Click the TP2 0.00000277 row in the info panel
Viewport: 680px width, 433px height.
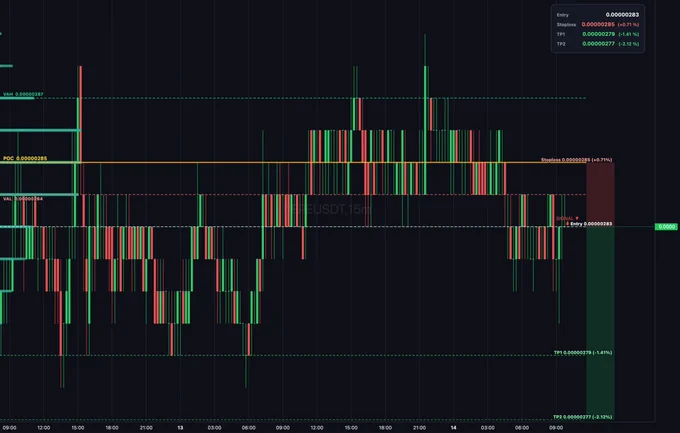[x=598, y=44]
